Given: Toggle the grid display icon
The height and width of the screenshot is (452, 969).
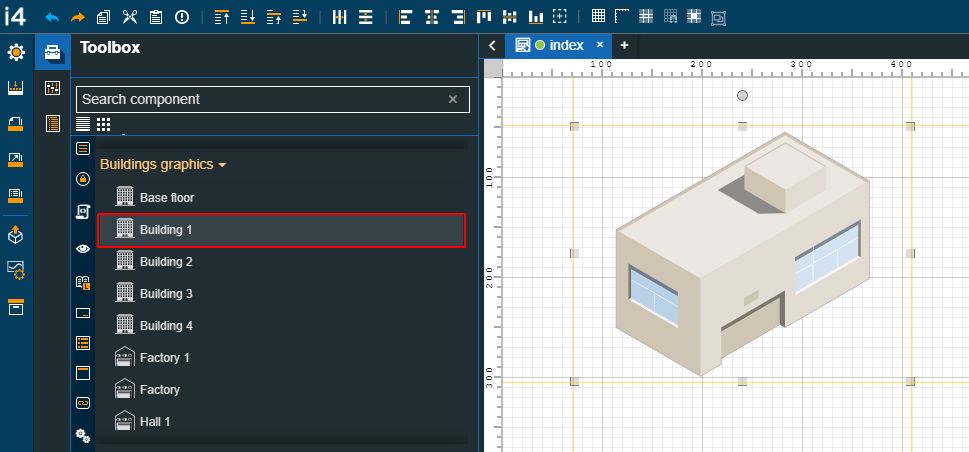Looking at the screenshot, I should point(598,16).
